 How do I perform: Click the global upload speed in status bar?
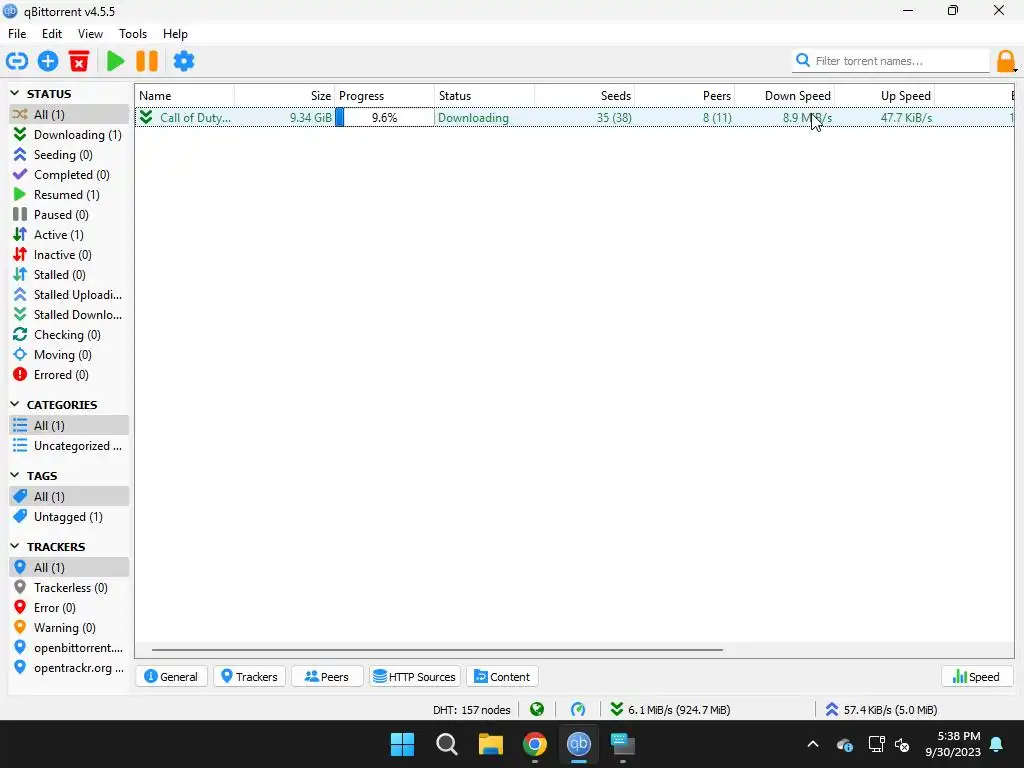(x=882, y=709)
